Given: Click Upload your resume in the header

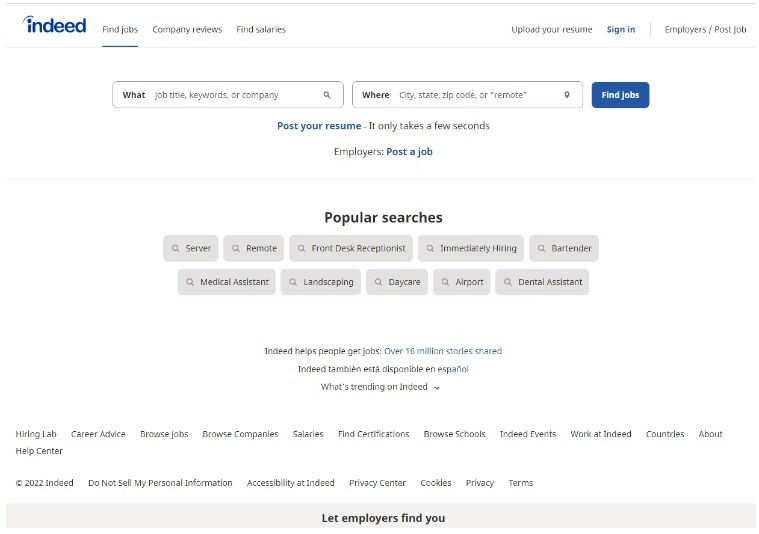Looking at the screenshot, I should [552, 30].
